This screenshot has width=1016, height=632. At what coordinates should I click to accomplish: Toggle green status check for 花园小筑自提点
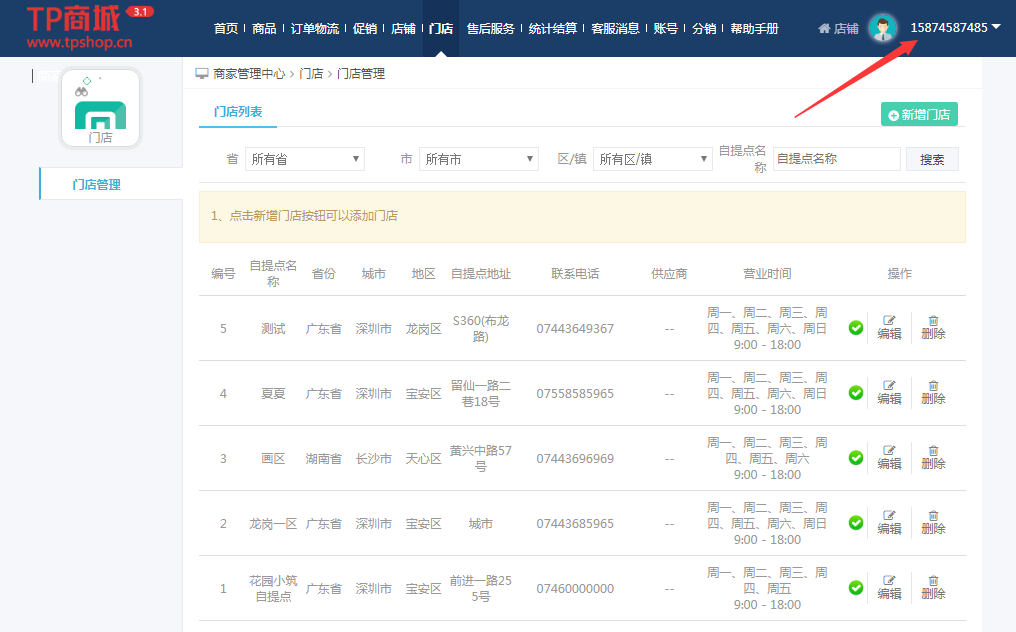(856, 588)
